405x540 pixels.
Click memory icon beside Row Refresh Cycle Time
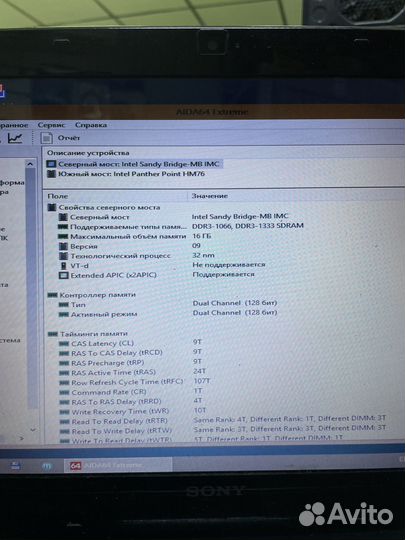point(64,383)
